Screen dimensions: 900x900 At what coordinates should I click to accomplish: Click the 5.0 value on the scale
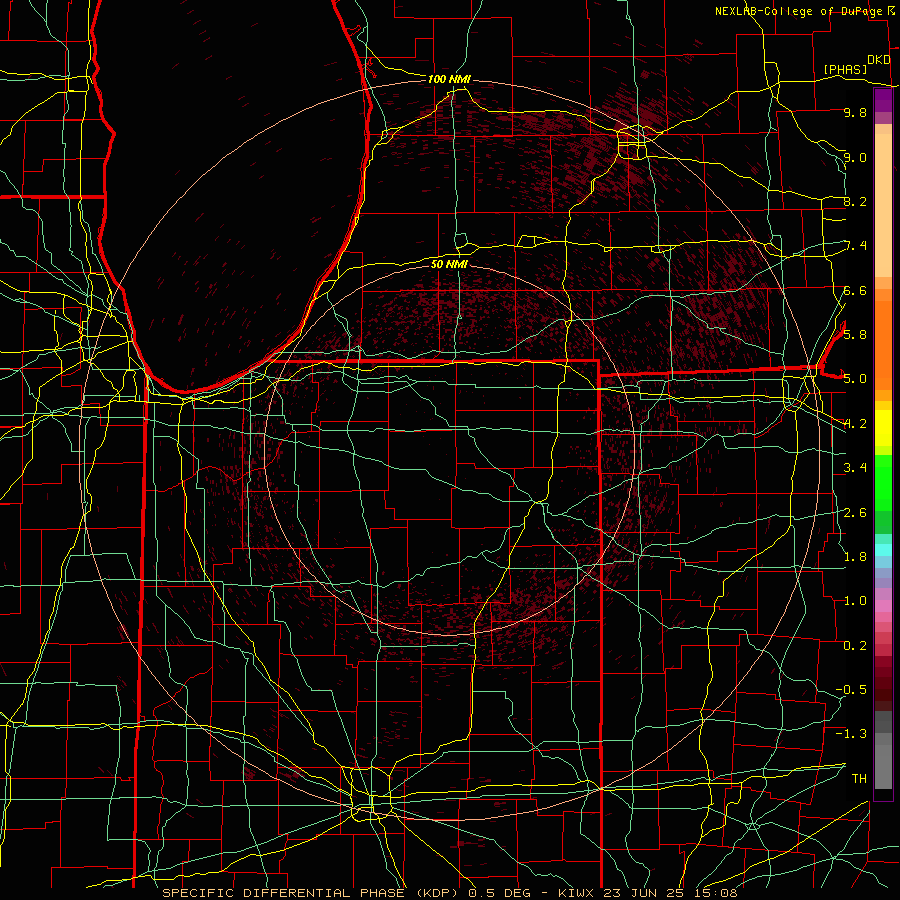click(x=855, y=379)
